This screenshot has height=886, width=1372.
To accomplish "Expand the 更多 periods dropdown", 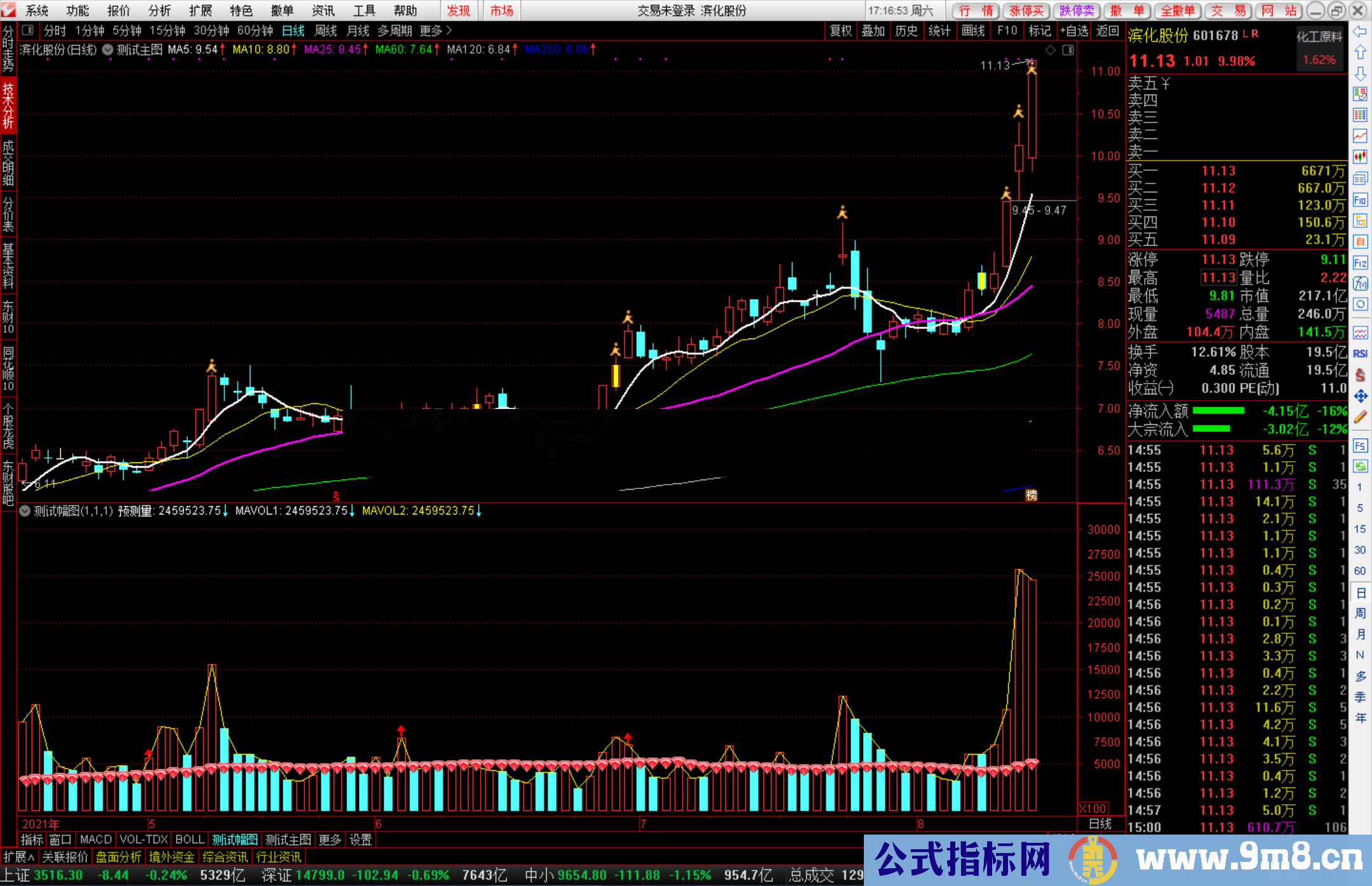I will point(436,30).
